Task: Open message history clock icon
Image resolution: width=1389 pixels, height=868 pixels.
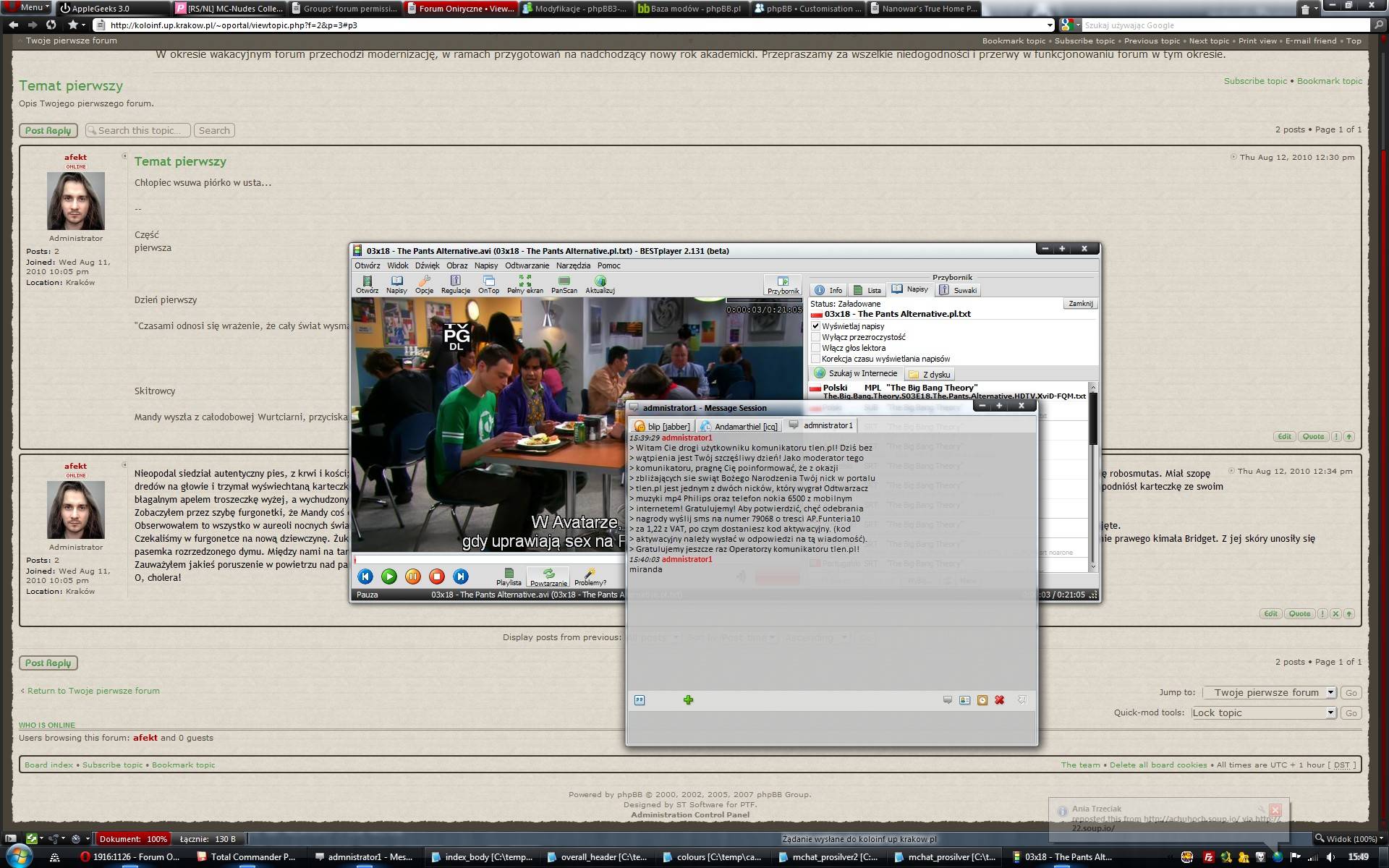Action: [982, 700]
